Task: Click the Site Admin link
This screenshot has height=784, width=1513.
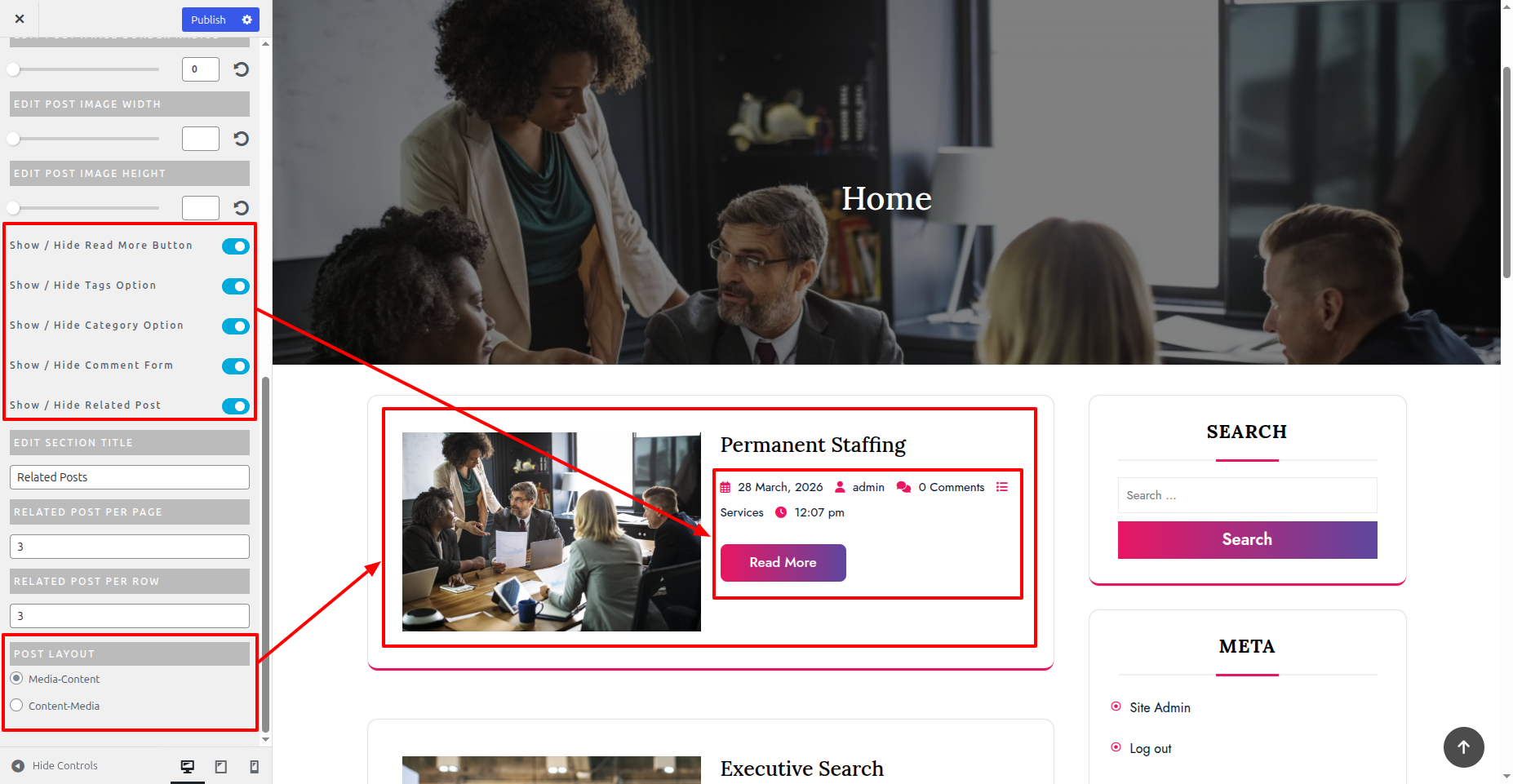Action: (1160, 707)
